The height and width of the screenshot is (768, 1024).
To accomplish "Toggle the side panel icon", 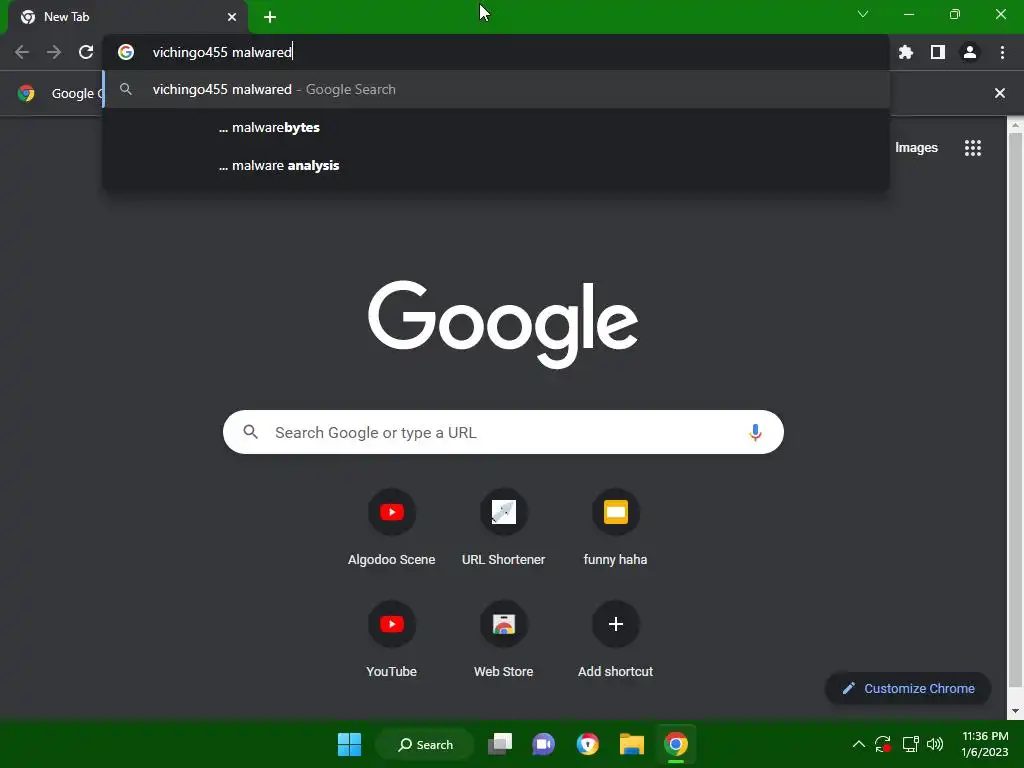I will click(x=938, y=52).
